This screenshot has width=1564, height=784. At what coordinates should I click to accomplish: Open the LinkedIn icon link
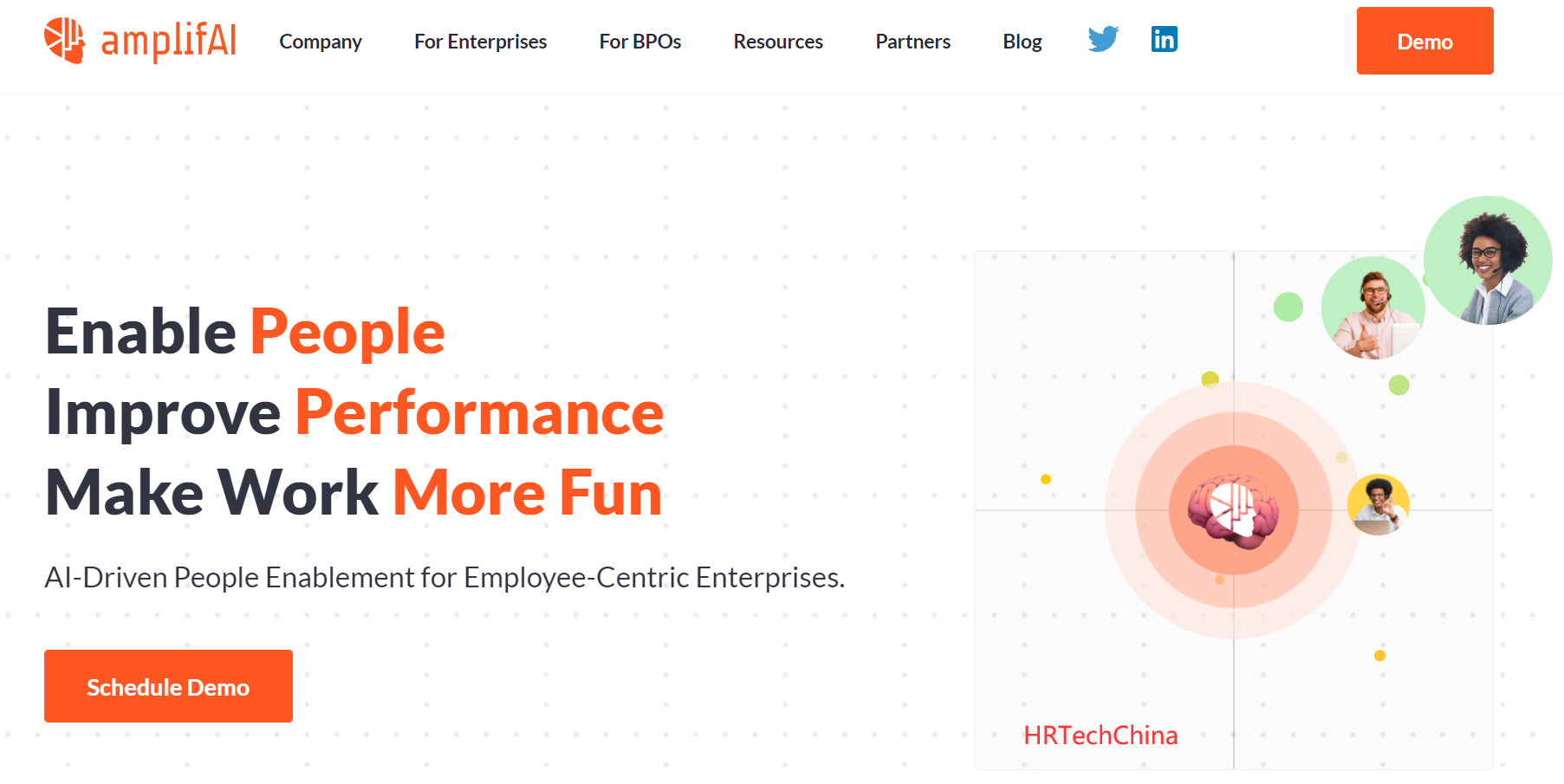point(1164,39)
